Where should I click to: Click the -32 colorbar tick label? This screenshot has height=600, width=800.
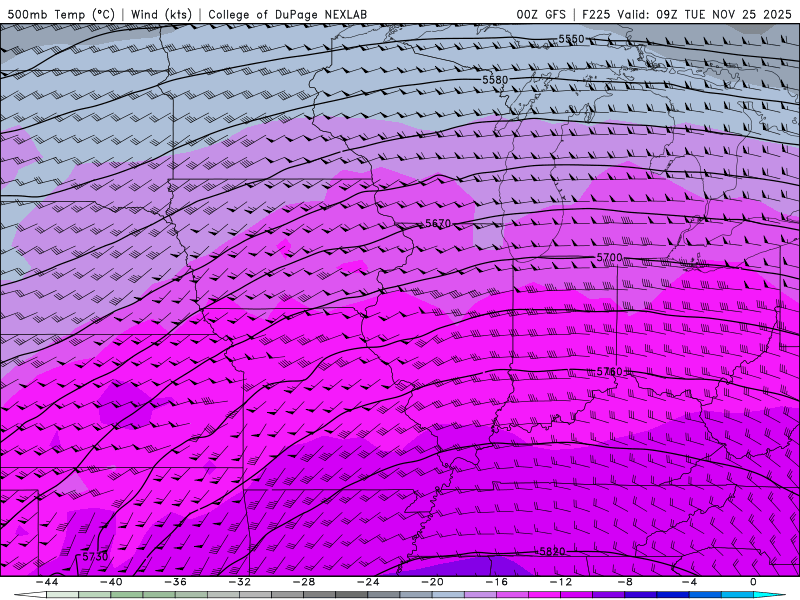[239, 582]
